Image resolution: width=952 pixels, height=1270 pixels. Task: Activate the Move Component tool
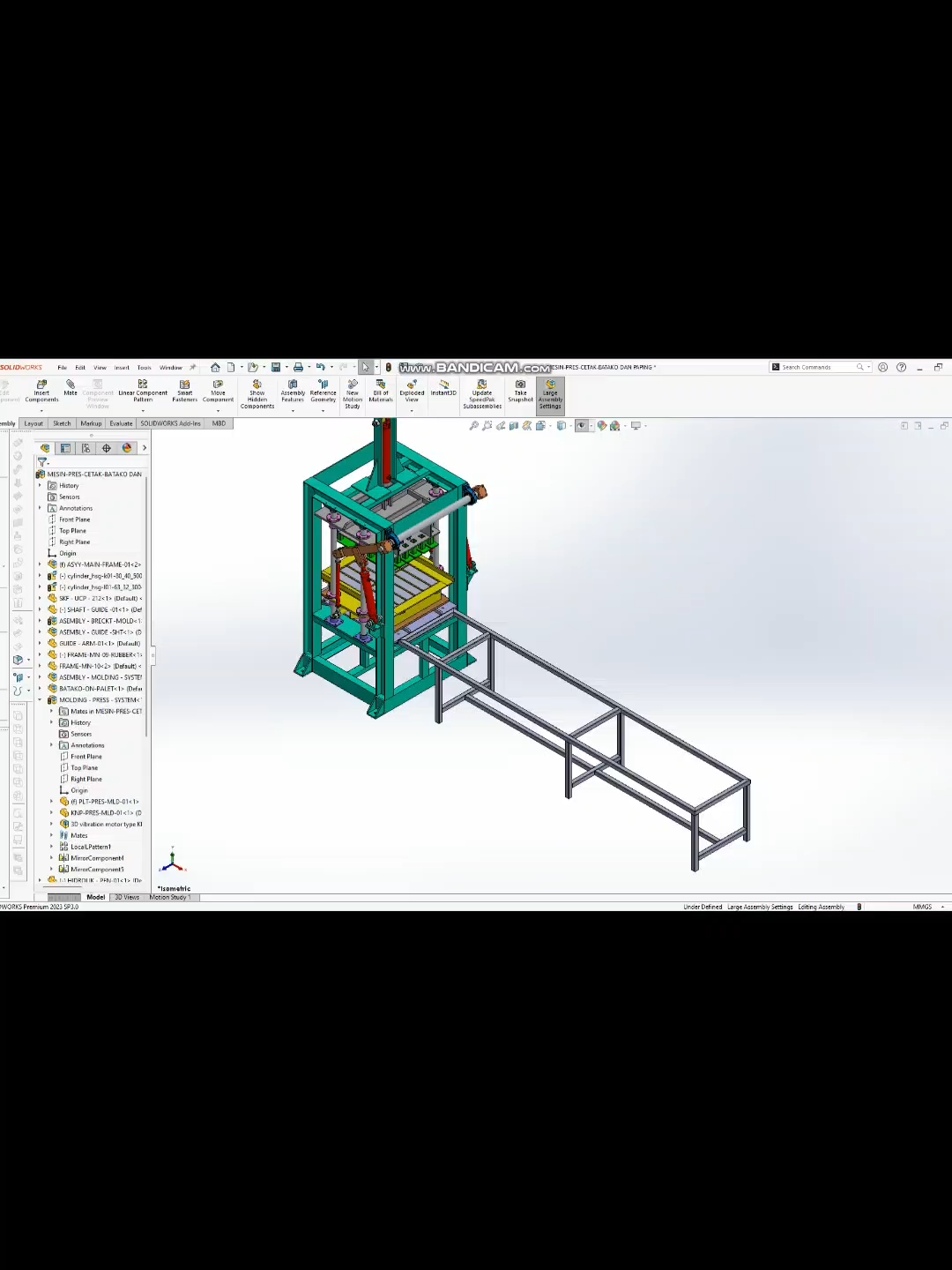pos(218,391)
